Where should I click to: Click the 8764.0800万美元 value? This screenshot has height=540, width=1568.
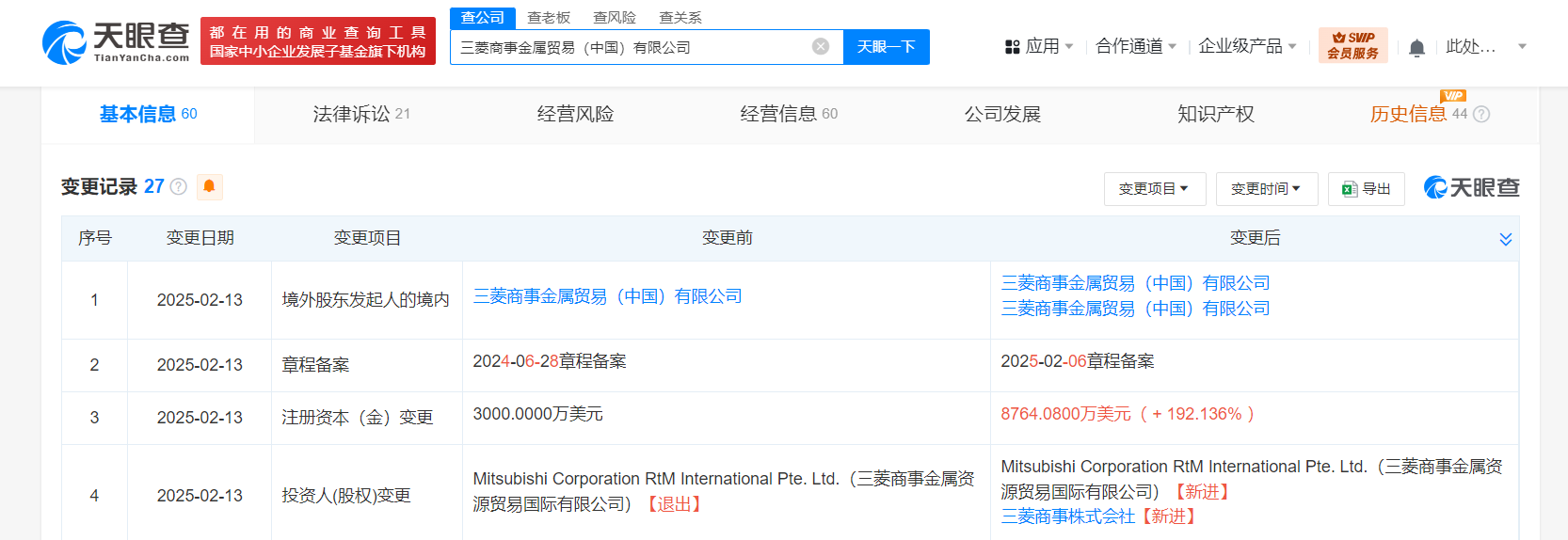tap(1065, 414)
